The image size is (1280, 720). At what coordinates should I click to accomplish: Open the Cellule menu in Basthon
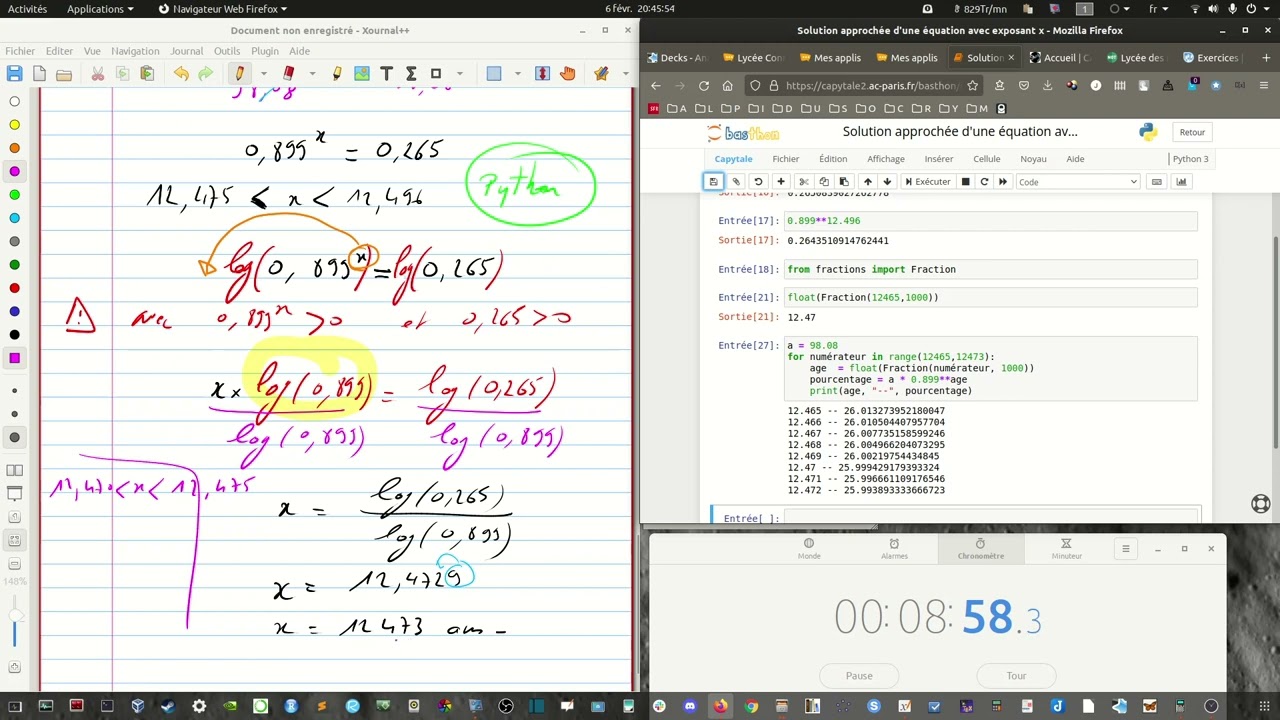pos(986,159)
